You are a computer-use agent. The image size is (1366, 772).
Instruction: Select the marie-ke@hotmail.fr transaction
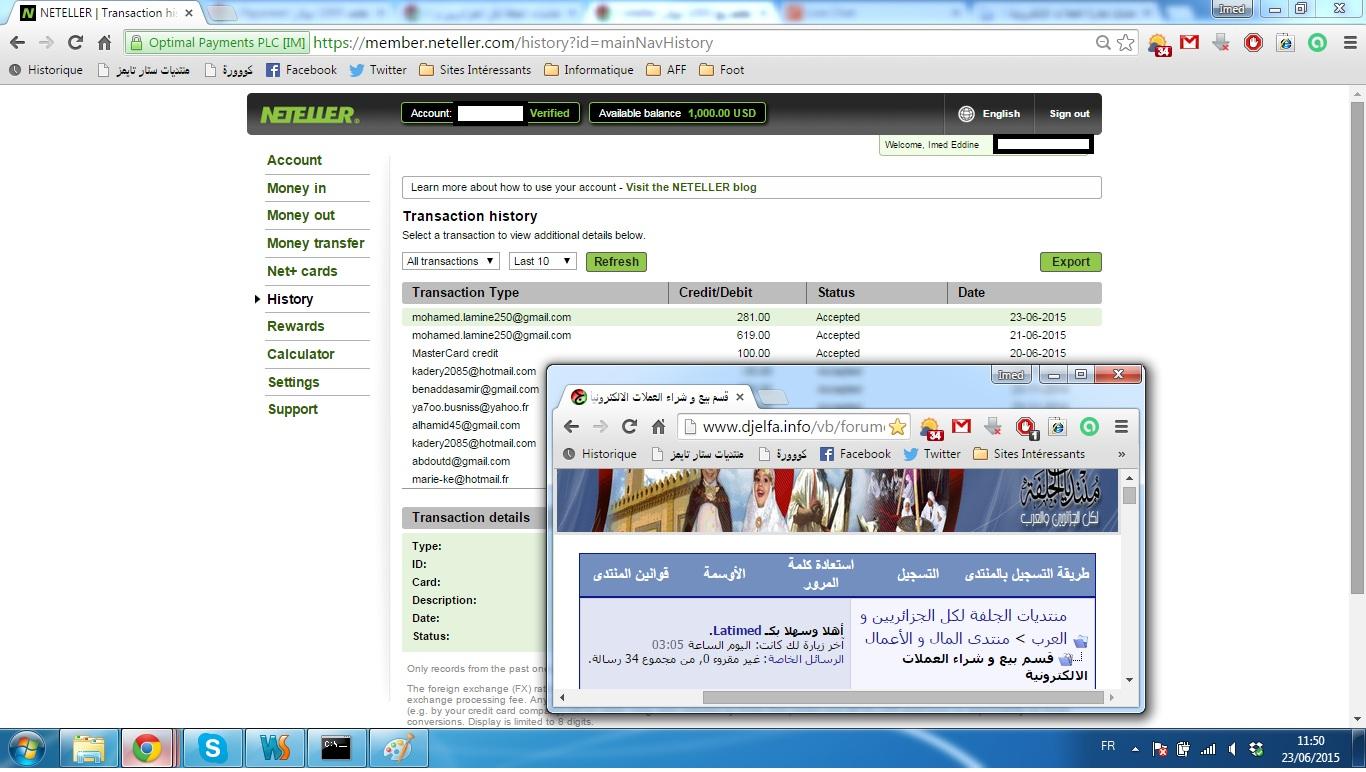[x=460, y=479]
